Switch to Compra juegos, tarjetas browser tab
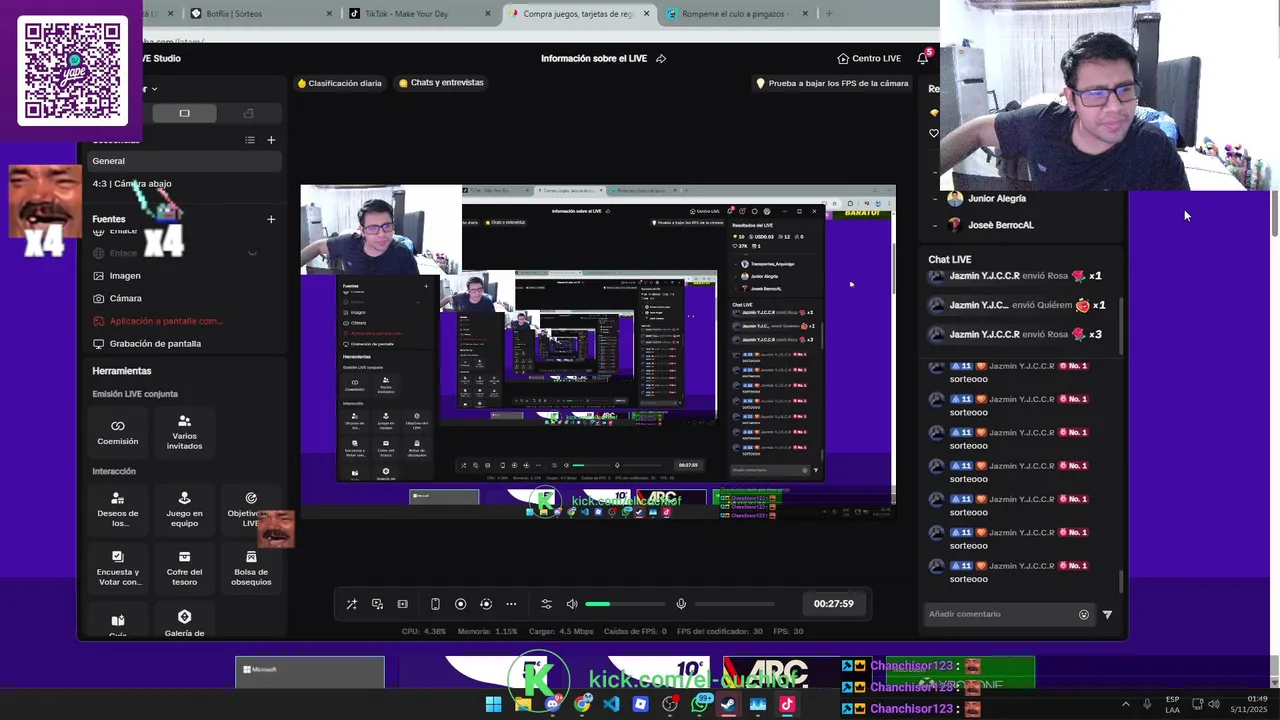Viewport: 1280px width, 720px height. click(580, 14)
